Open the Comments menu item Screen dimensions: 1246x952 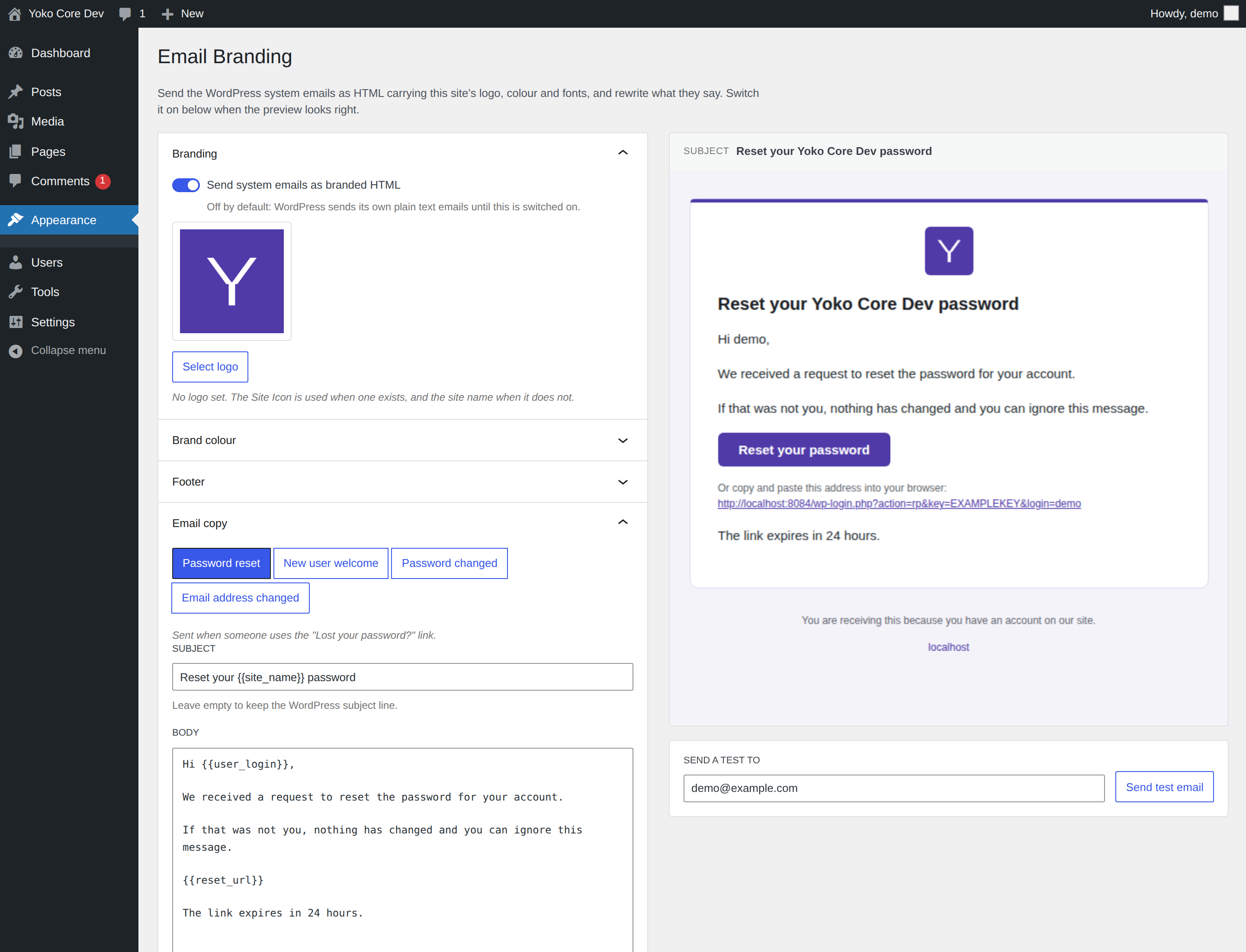point(69,181)
